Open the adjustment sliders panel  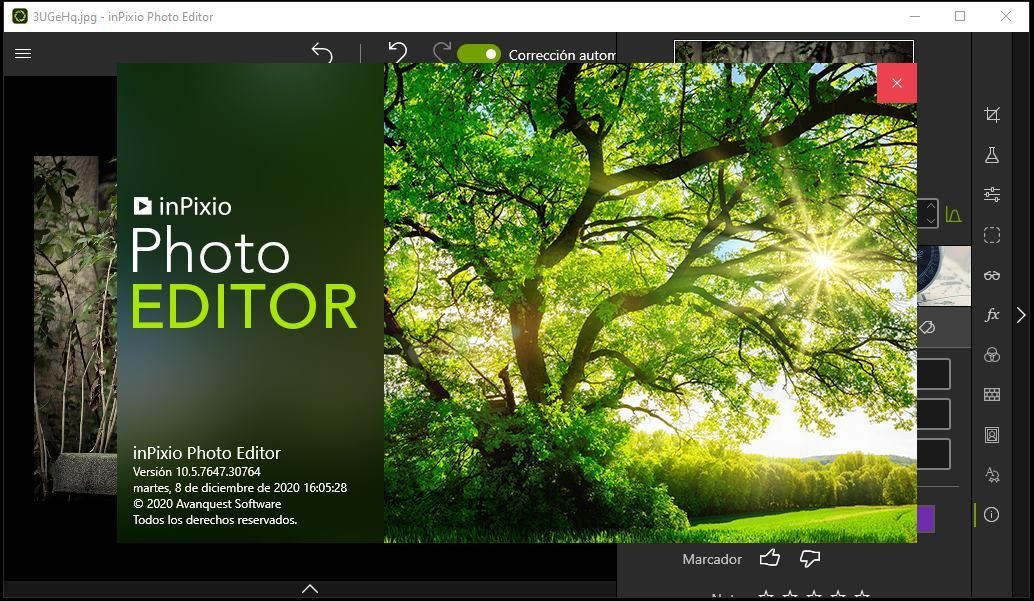click(992, 195)
